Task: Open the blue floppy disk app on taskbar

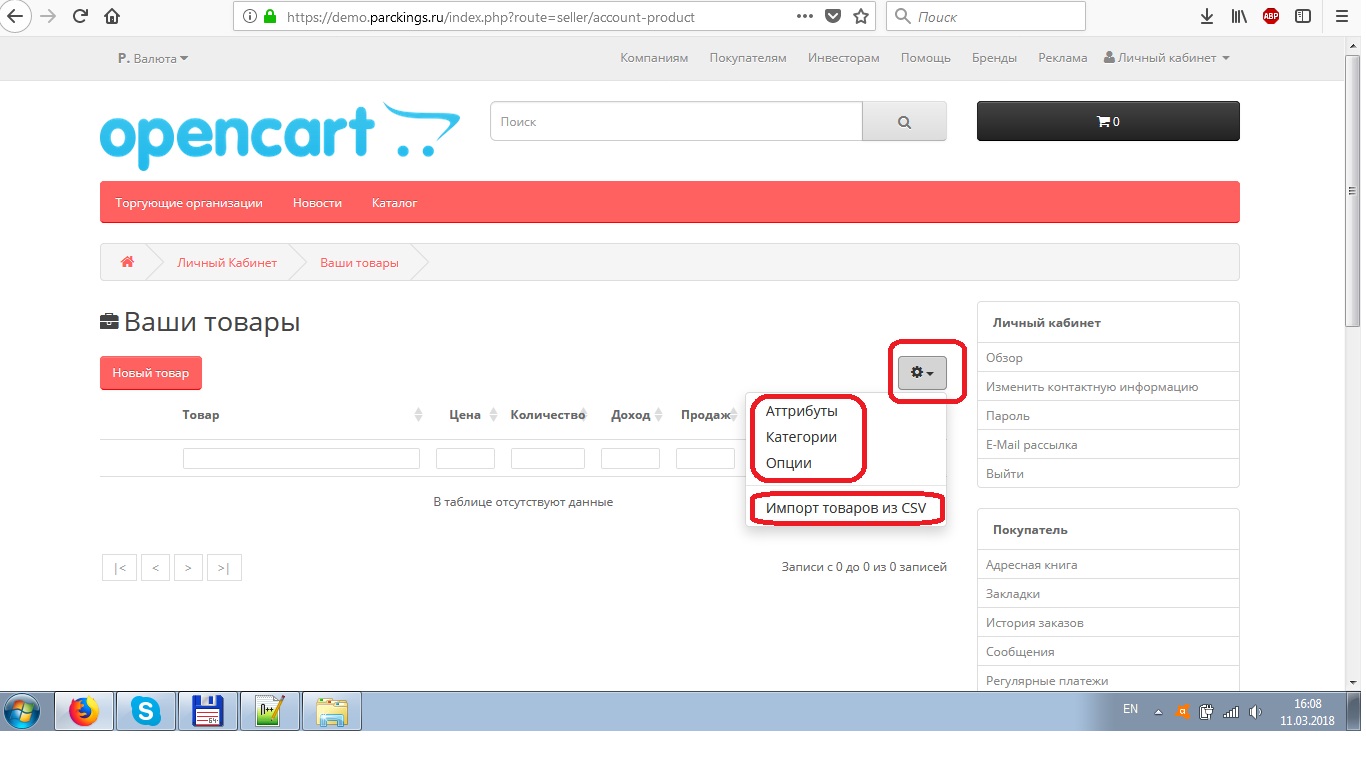Action: (x=208, y=712)
